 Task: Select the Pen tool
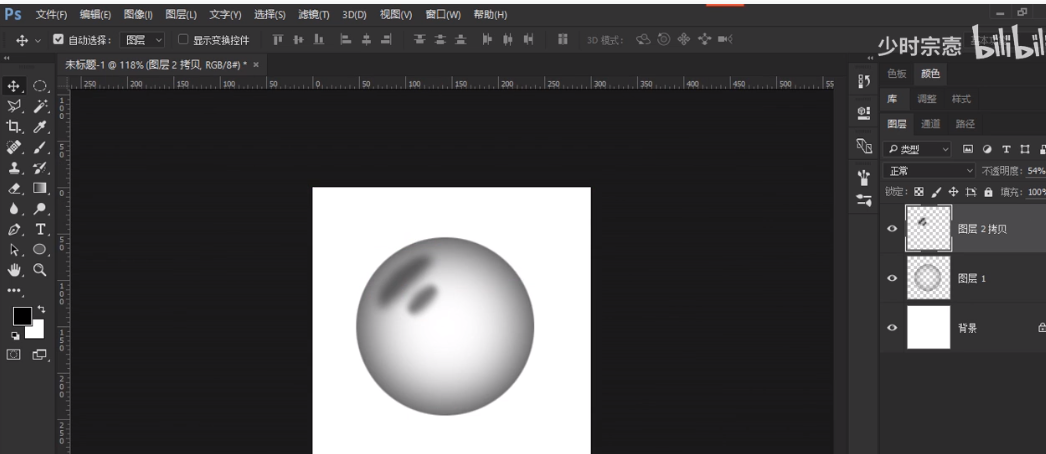pyautogui.click(x=14, y=229)
